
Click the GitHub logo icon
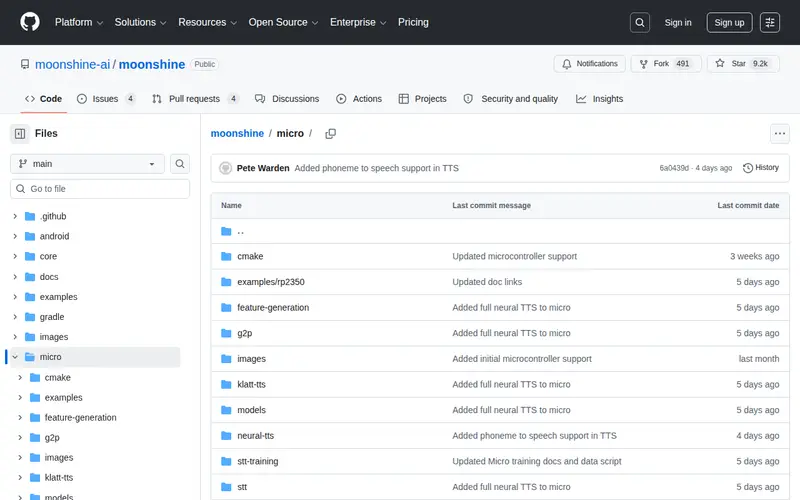coord(30,22)
